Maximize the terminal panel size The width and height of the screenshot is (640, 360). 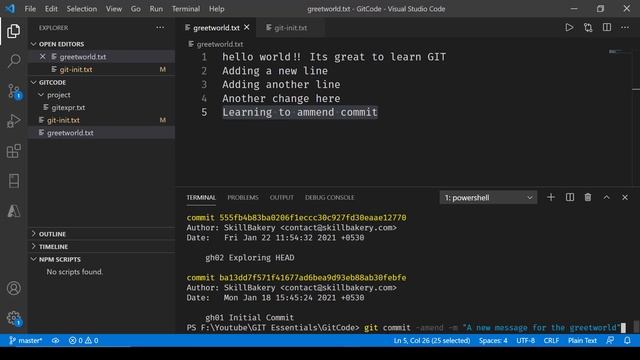point(607,198)
